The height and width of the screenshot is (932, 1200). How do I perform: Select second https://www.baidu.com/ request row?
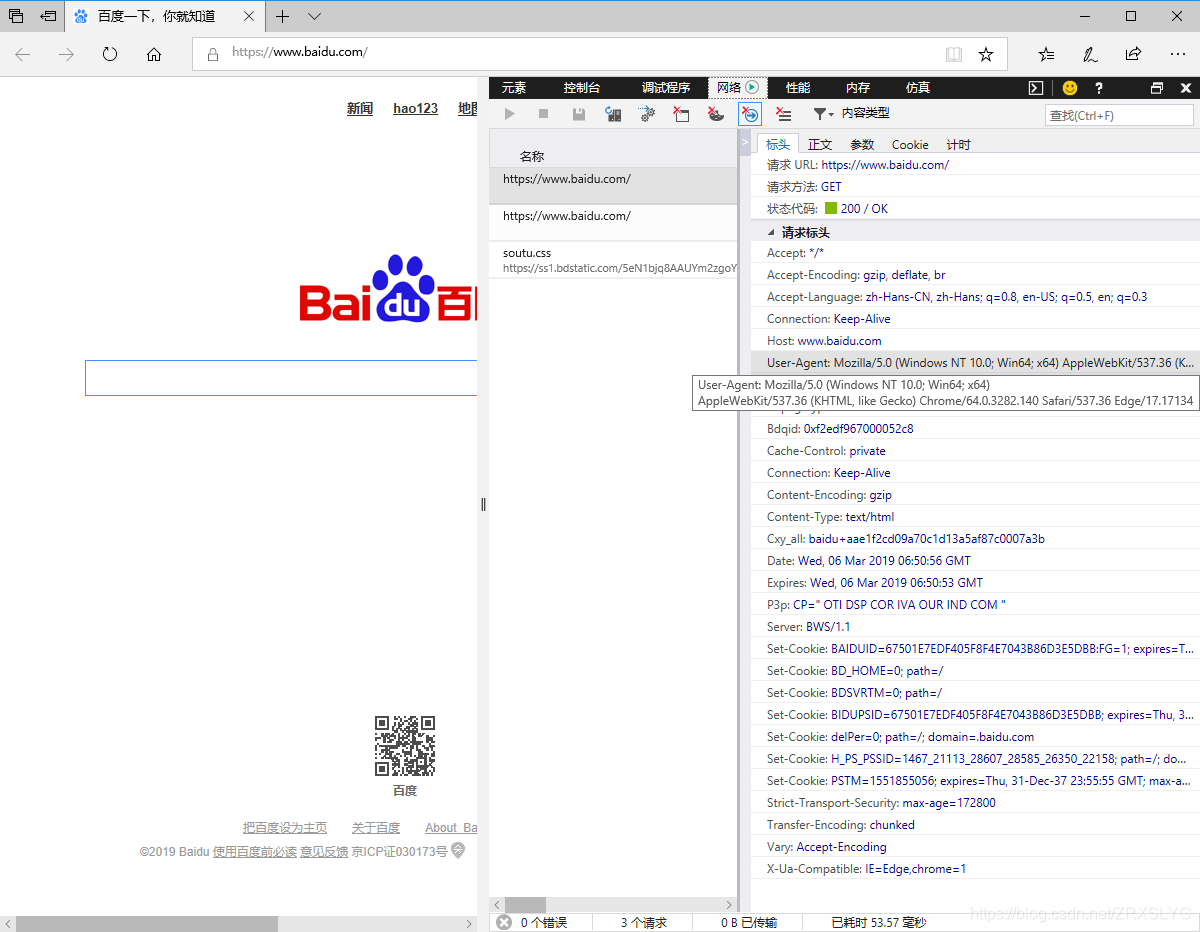613,222
